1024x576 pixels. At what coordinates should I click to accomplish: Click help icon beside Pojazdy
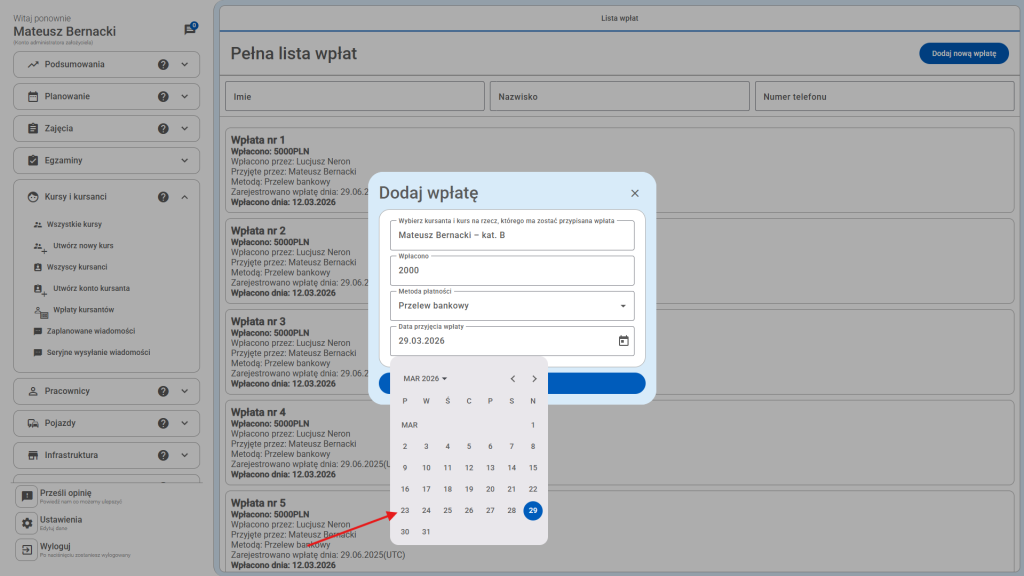pyautogui.click(x=163, y=423)
